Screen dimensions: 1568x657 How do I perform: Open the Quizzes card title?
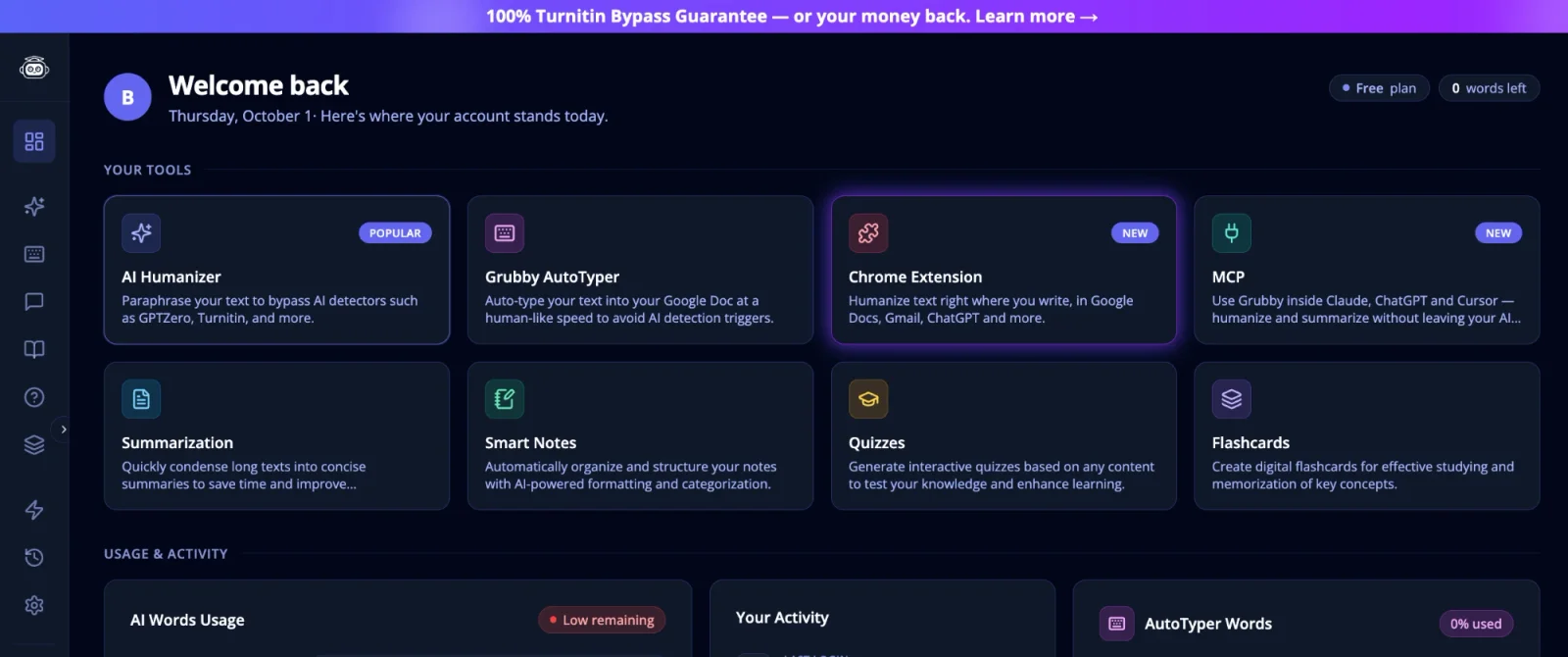point(877,443)
